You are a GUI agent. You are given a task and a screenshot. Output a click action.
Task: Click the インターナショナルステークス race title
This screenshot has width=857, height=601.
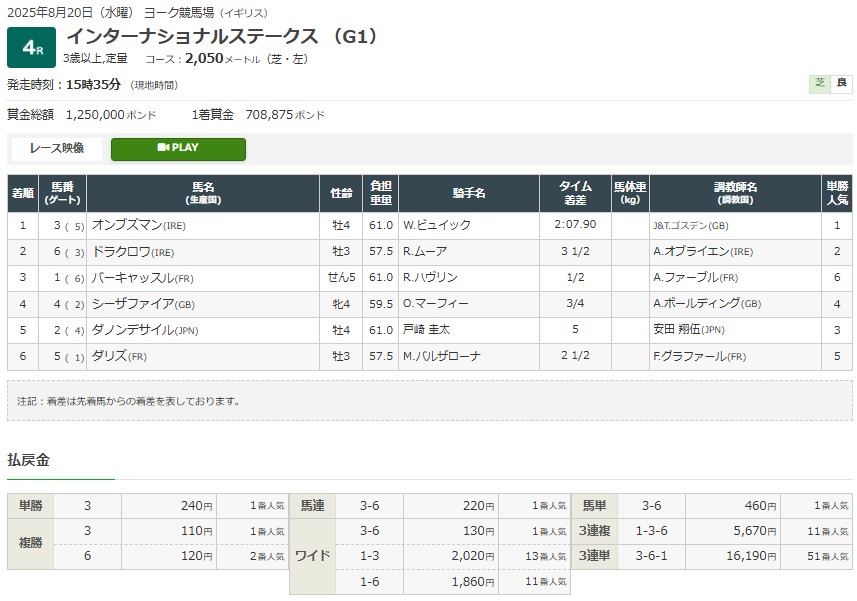click(221, 36)
